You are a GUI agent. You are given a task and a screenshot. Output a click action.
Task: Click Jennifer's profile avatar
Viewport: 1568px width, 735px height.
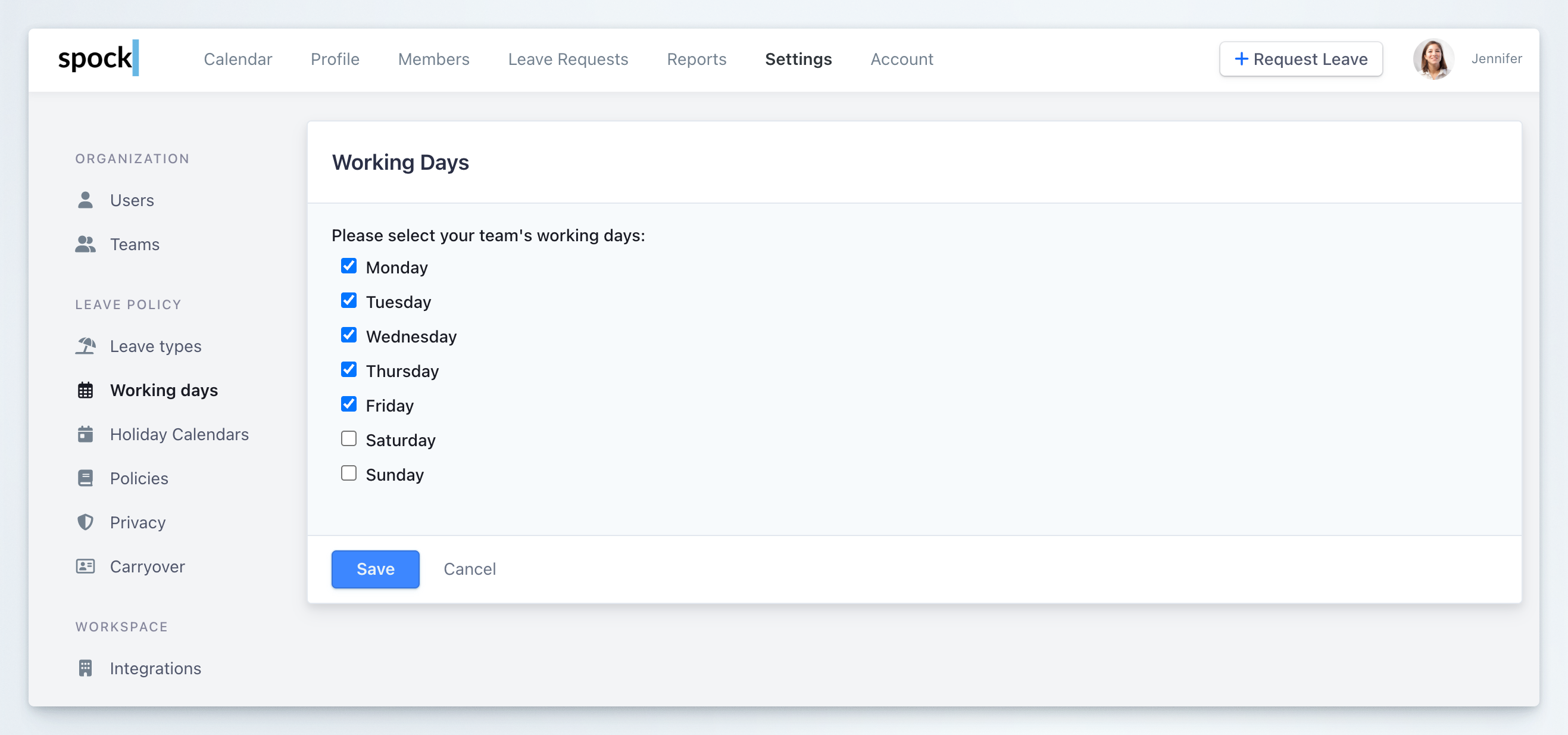click(x=1433, y=59)
